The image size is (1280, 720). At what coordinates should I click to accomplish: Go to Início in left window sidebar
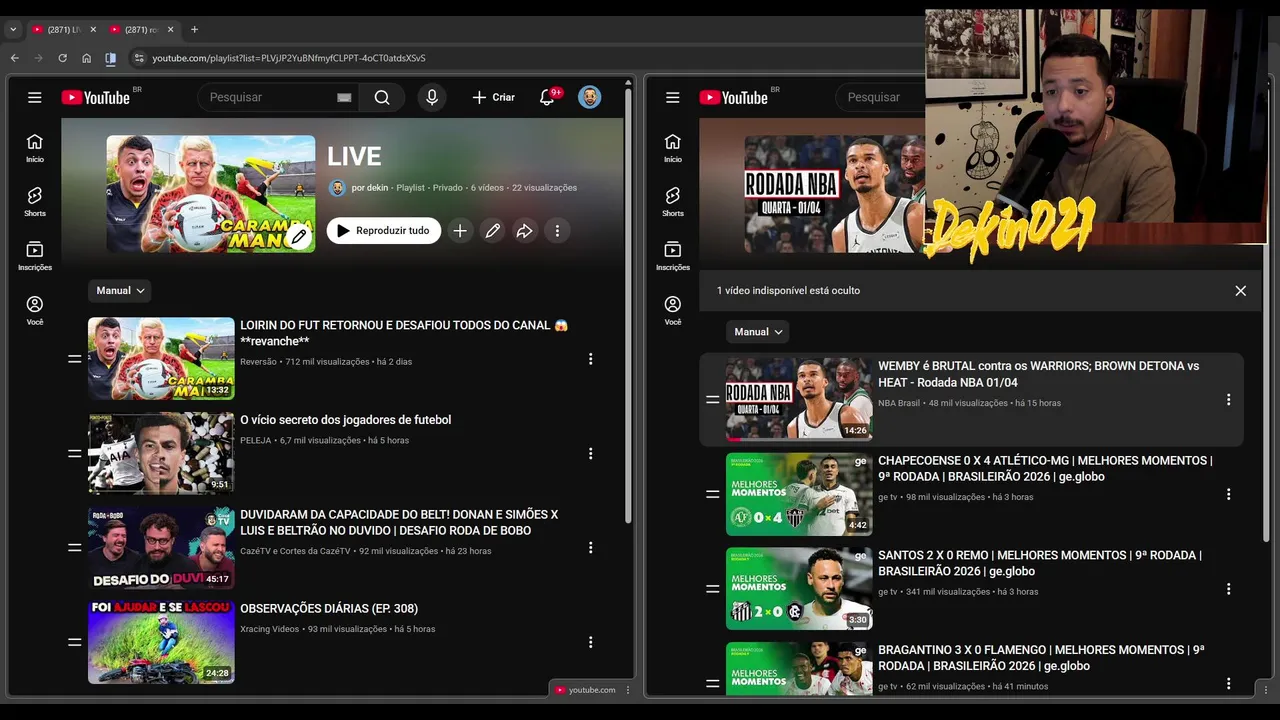point(35,148)
